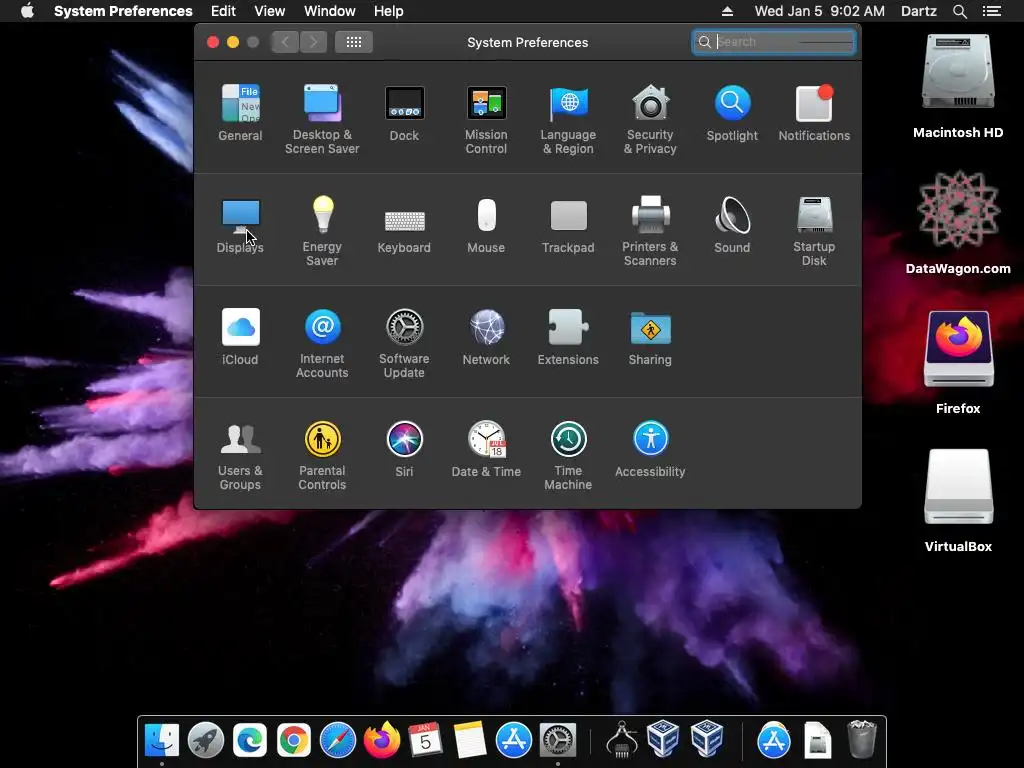This screenshot has height=768, width=1024.
Task: Select the DataWagon.com desktop icon
Action: (x=958, y=222)
